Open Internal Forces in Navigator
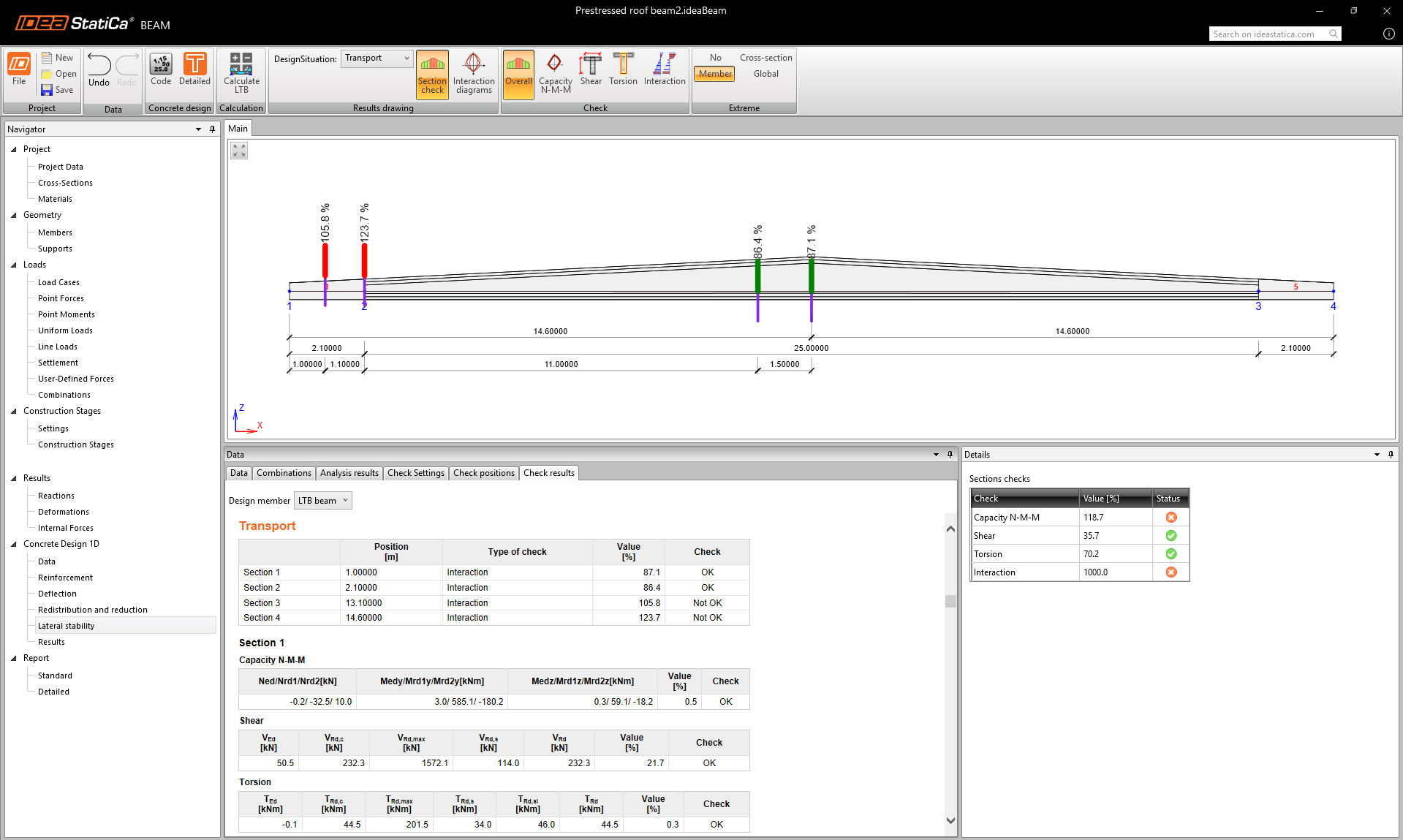This screenshot has width=1403, height=840. pos(66,528)
